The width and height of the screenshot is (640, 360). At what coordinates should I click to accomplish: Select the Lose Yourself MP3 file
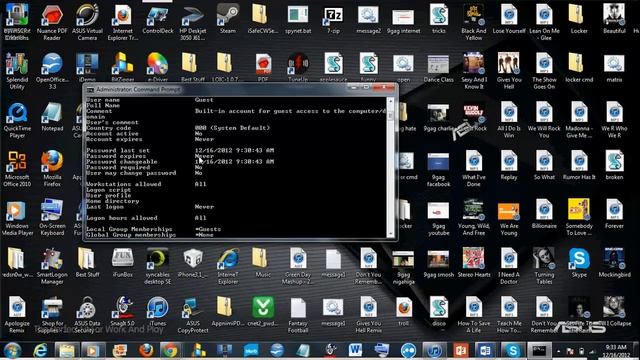coord(509,19)
